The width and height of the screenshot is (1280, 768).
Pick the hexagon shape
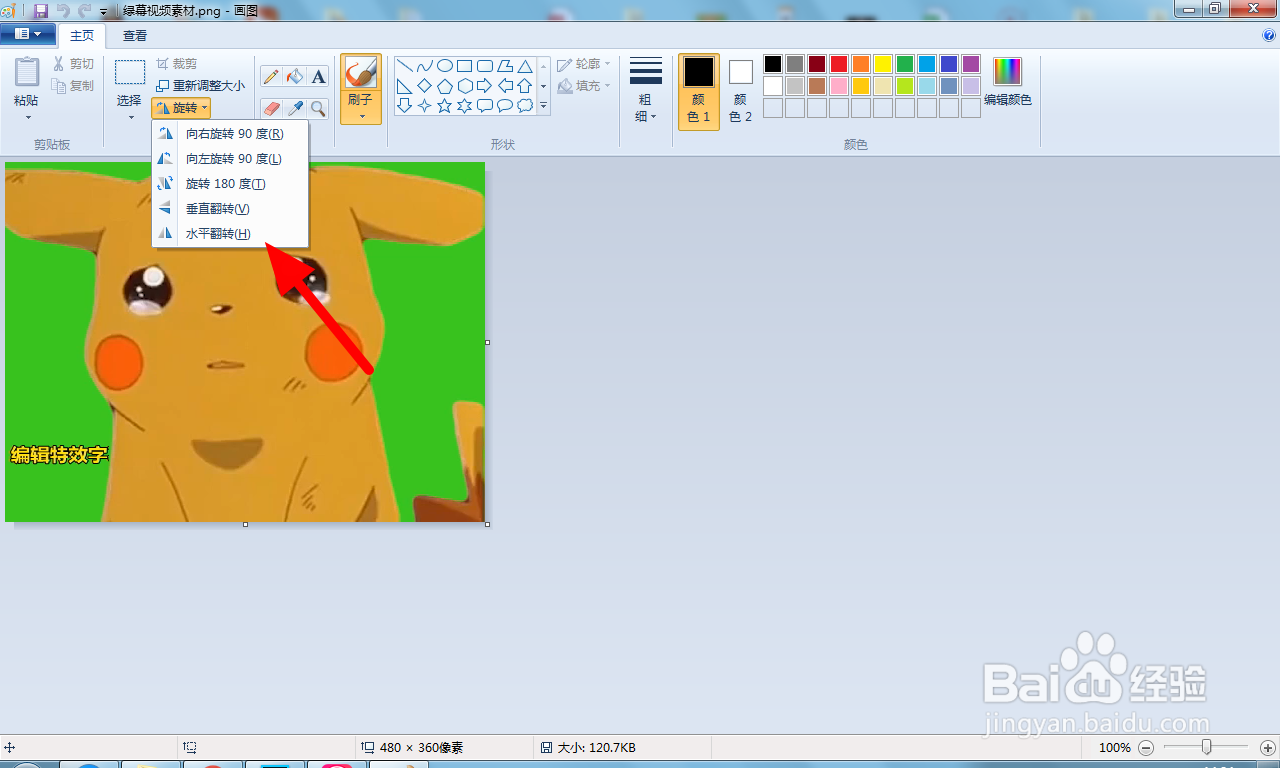[465, 86]
